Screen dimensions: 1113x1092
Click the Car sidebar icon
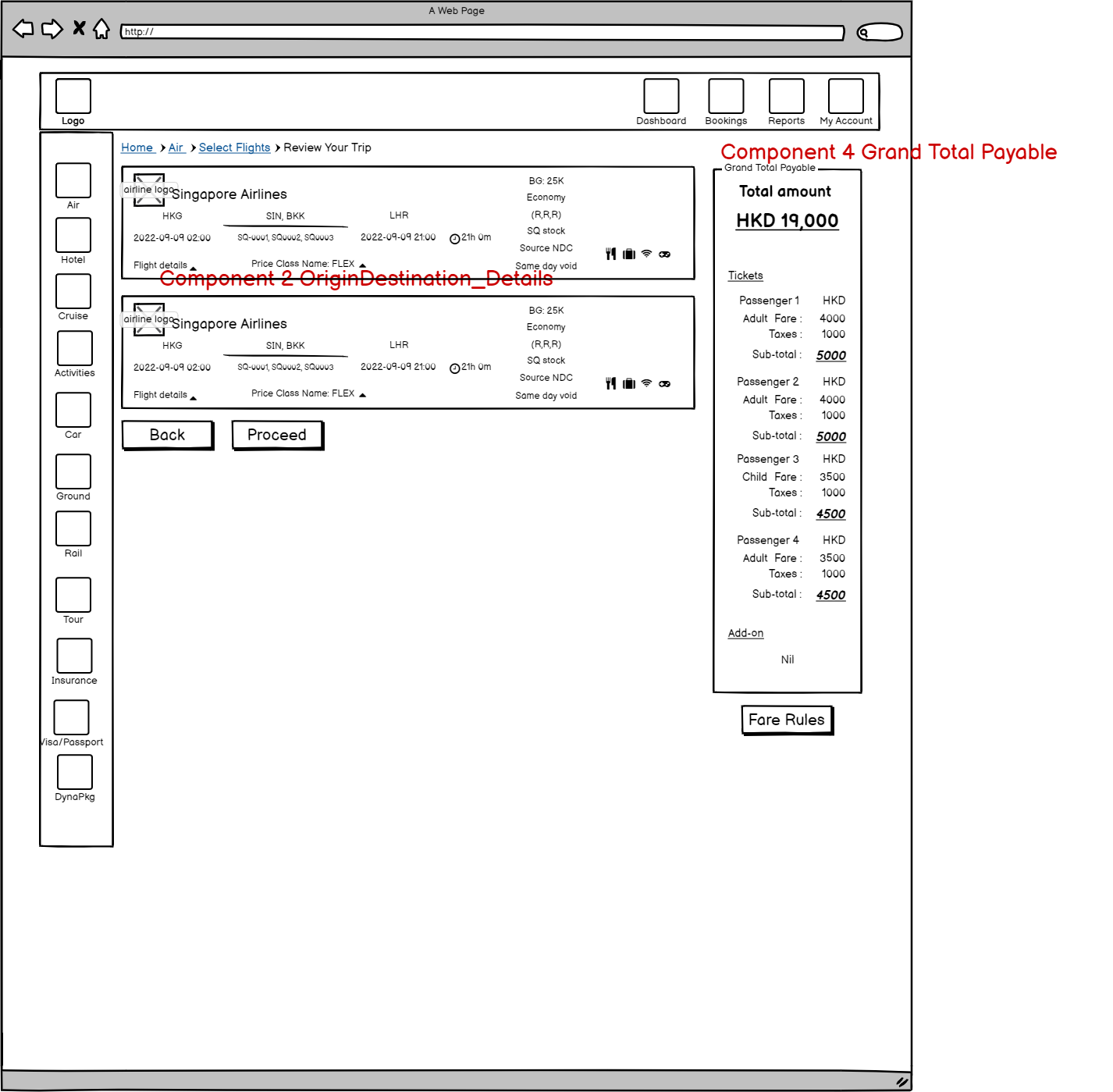(x=73, y=410)
